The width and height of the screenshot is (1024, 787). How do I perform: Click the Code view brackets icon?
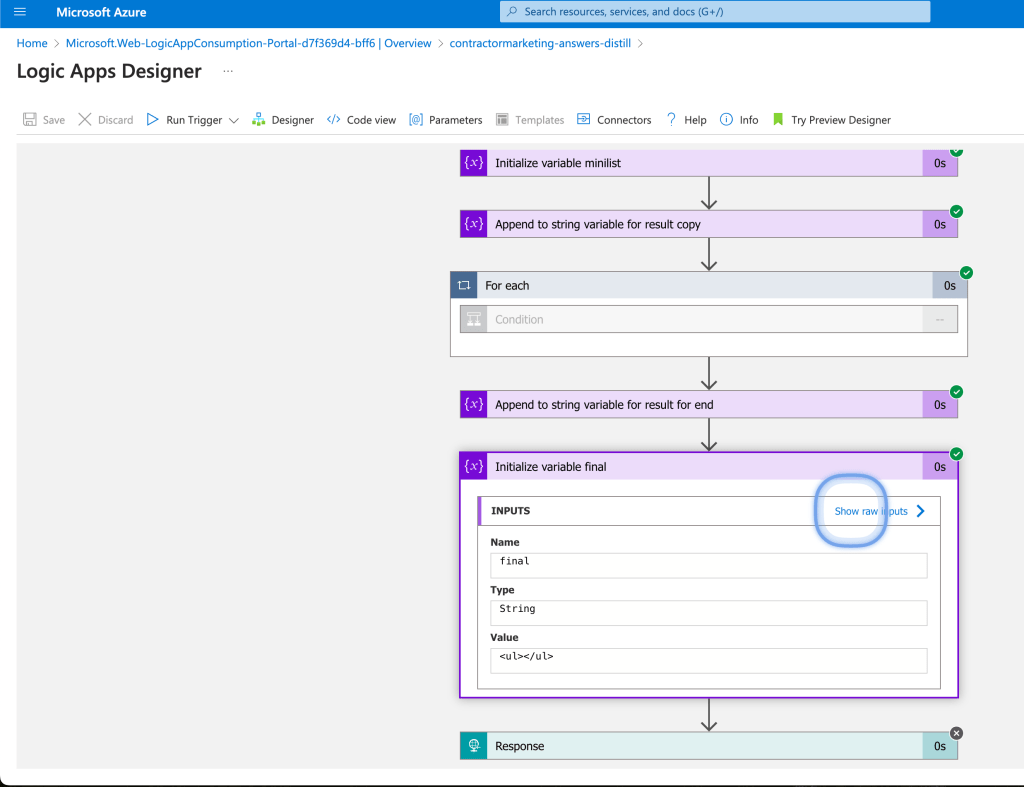point(334,120)
